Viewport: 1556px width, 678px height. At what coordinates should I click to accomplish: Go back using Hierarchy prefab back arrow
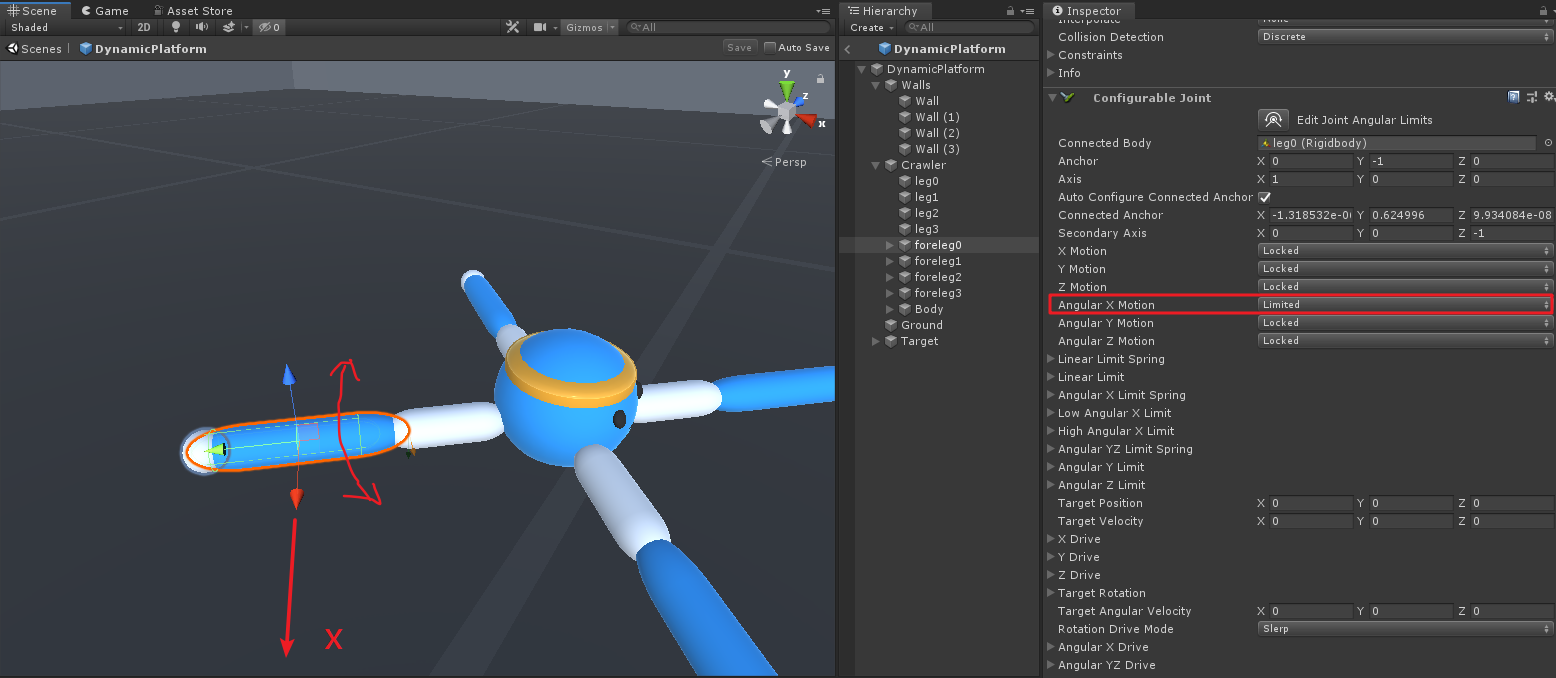[x=848, y=49]
